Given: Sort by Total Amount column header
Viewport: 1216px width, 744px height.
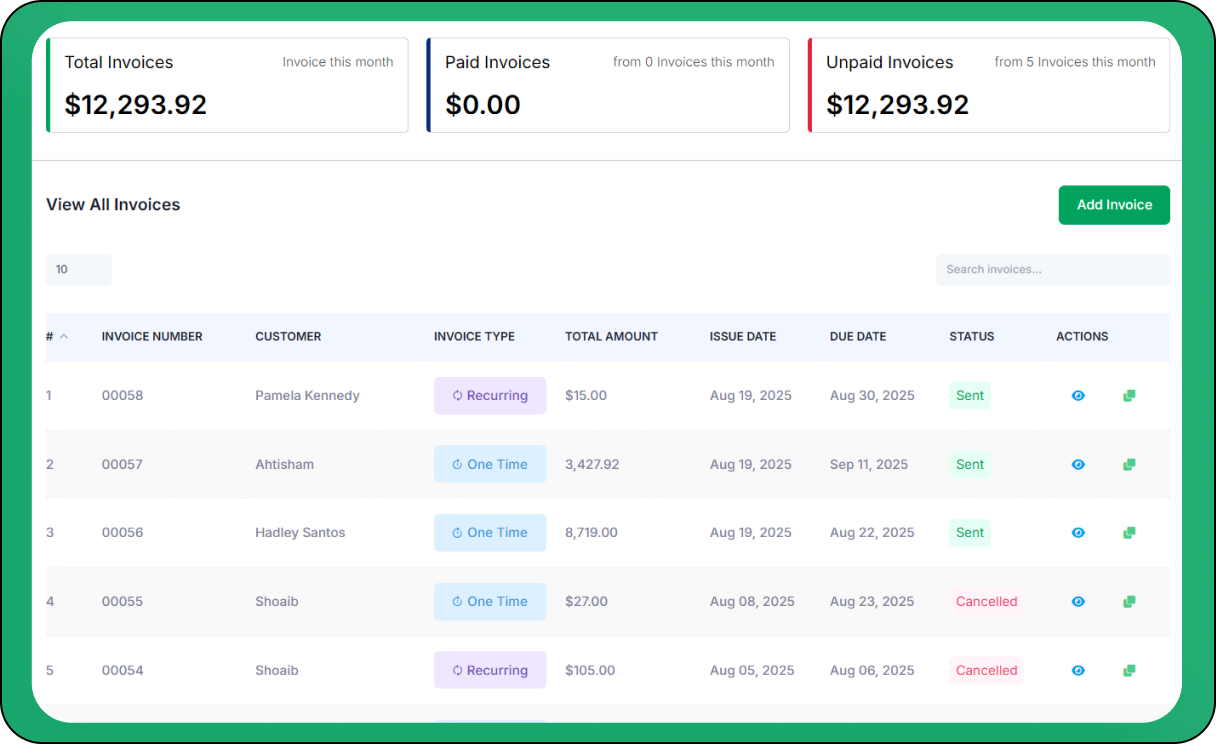Looking at the screenshot, I should [611, 337].
